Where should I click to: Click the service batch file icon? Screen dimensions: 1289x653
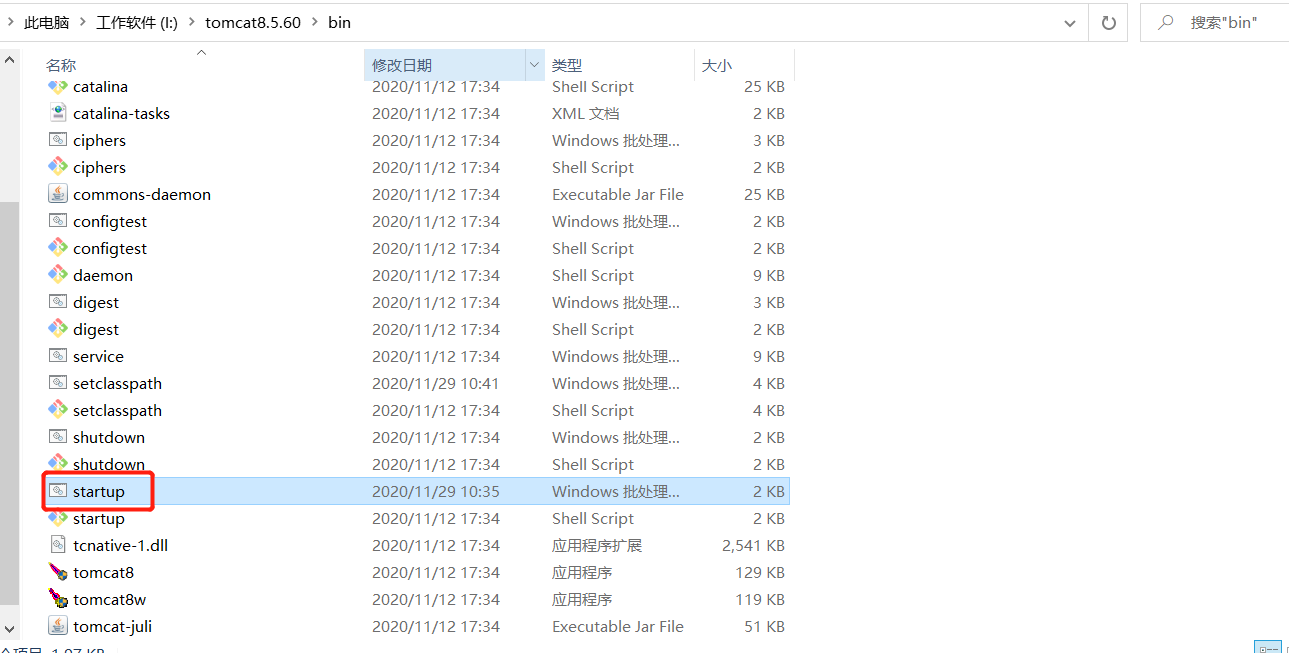(58, 356)
